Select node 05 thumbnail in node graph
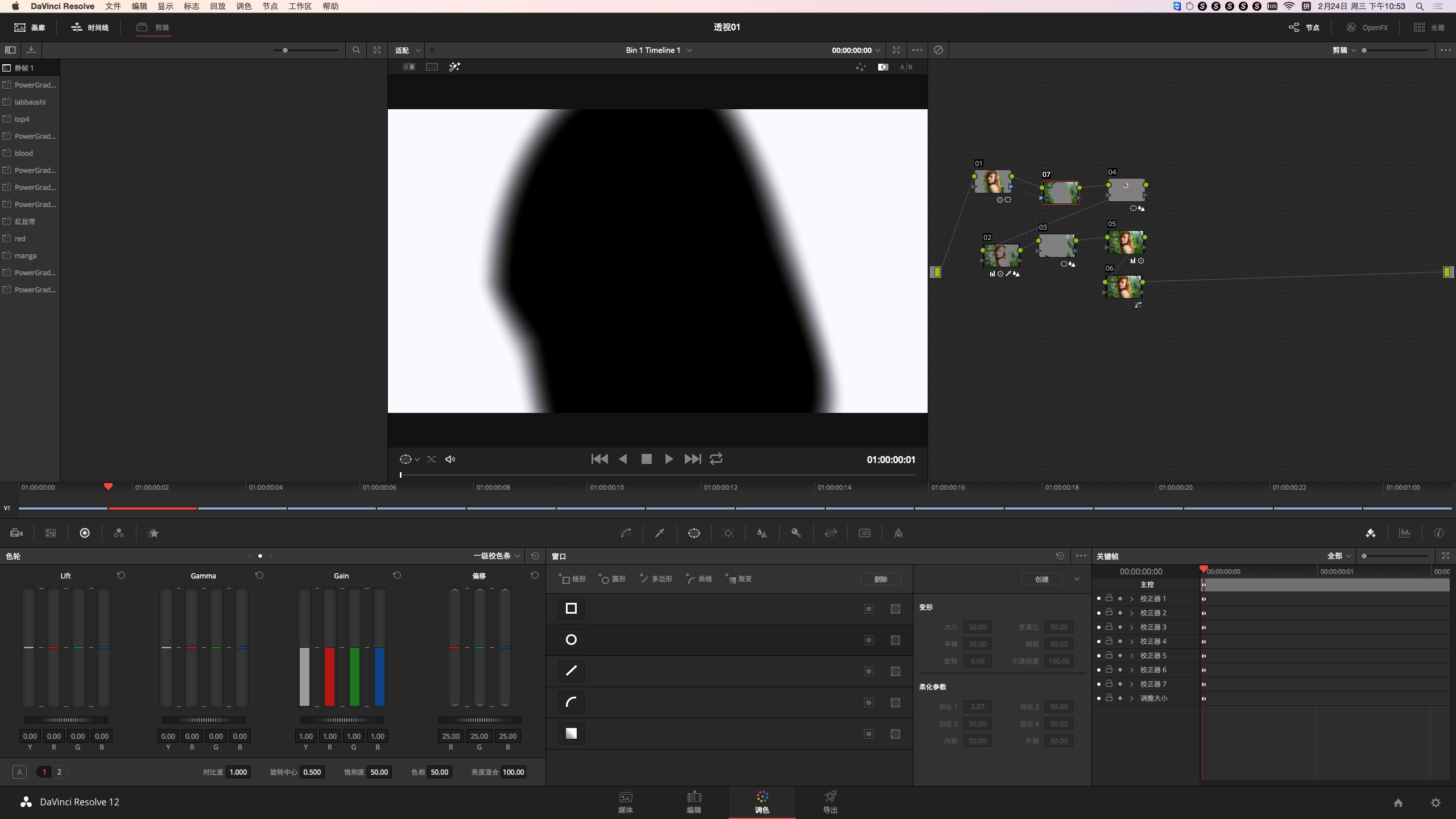 click(1126, 243)
